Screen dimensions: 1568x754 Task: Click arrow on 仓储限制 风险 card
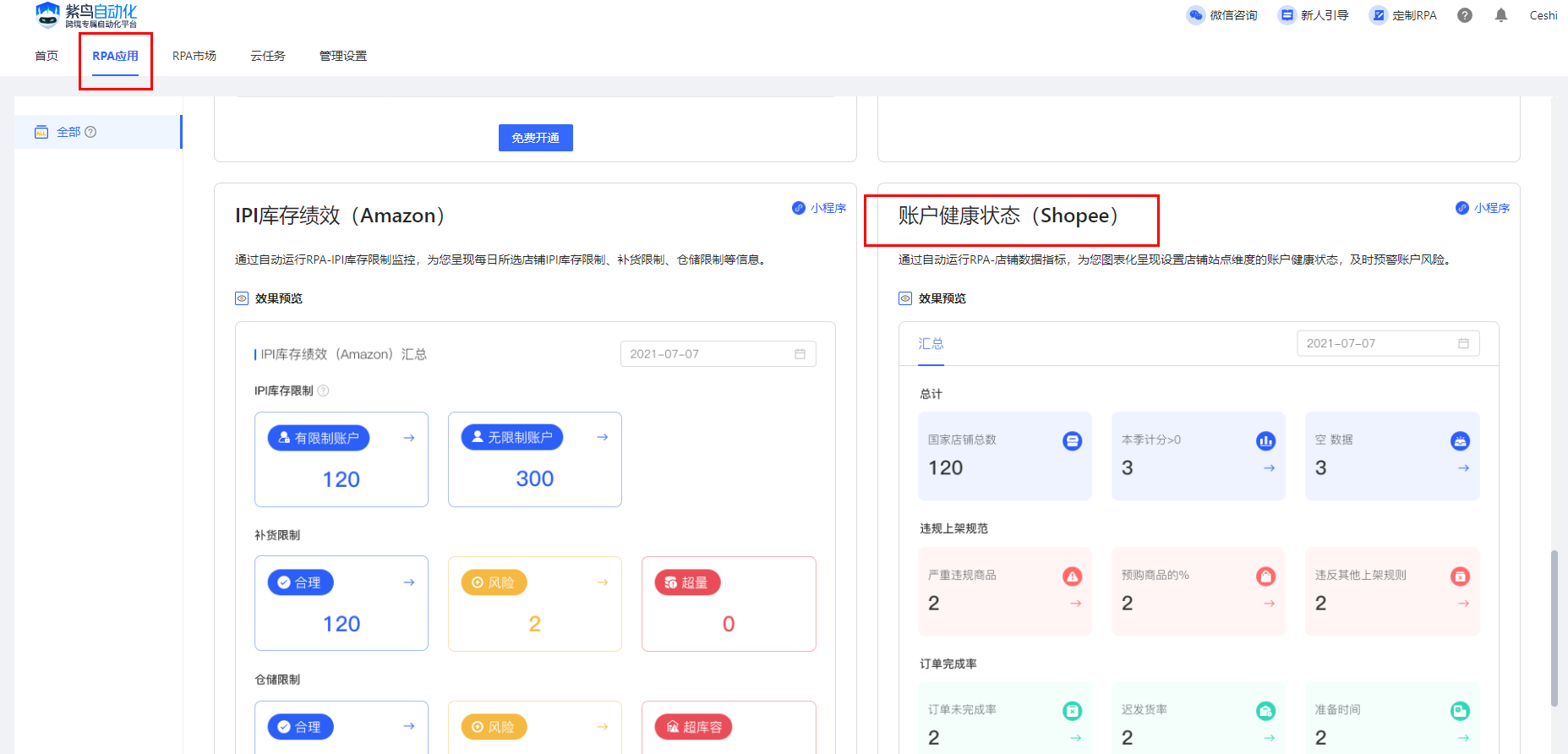click(x=603, y=726)
